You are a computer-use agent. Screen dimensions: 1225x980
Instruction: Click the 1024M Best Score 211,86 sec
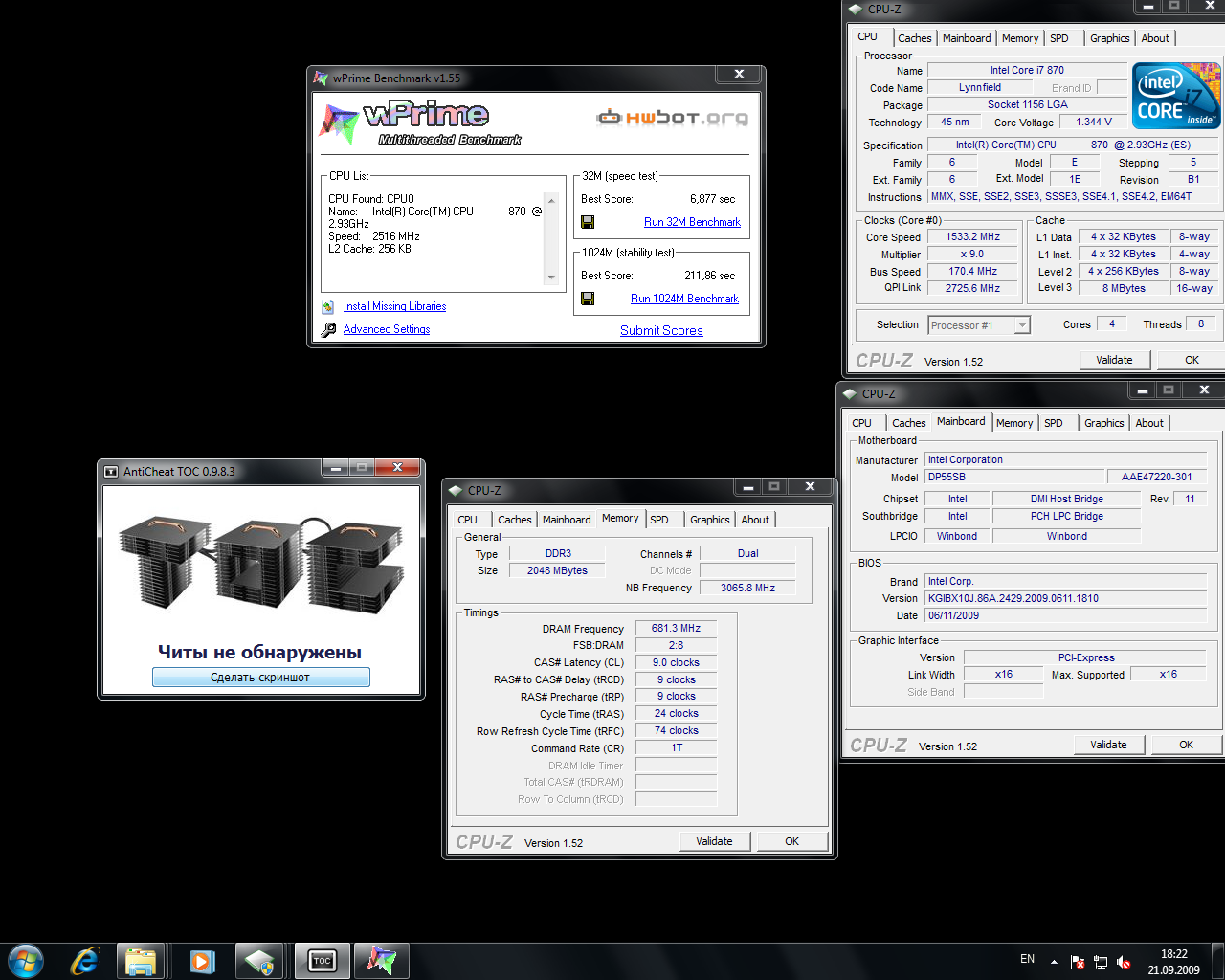click(709, 276)
